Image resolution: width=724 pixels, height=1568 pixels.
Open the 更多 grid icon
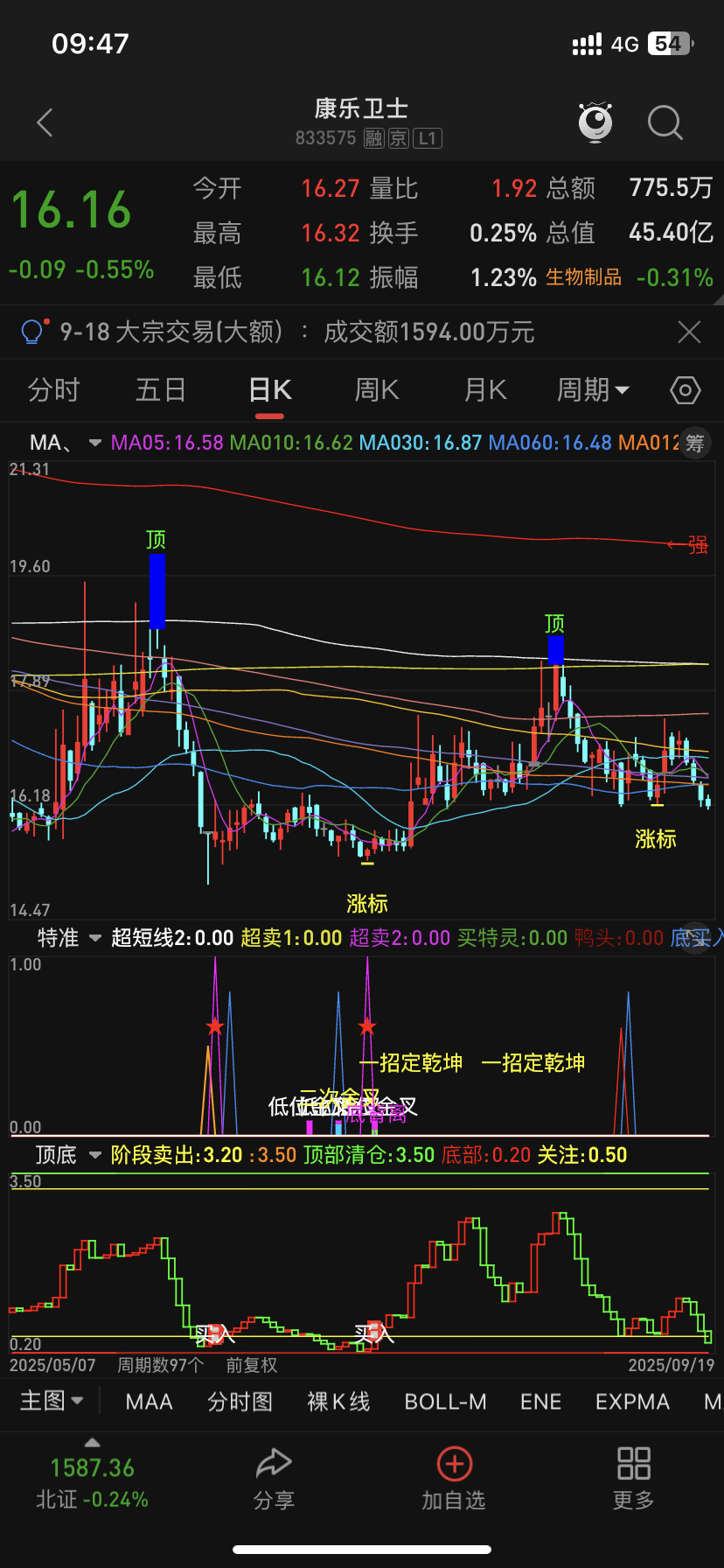point(633,1463)
